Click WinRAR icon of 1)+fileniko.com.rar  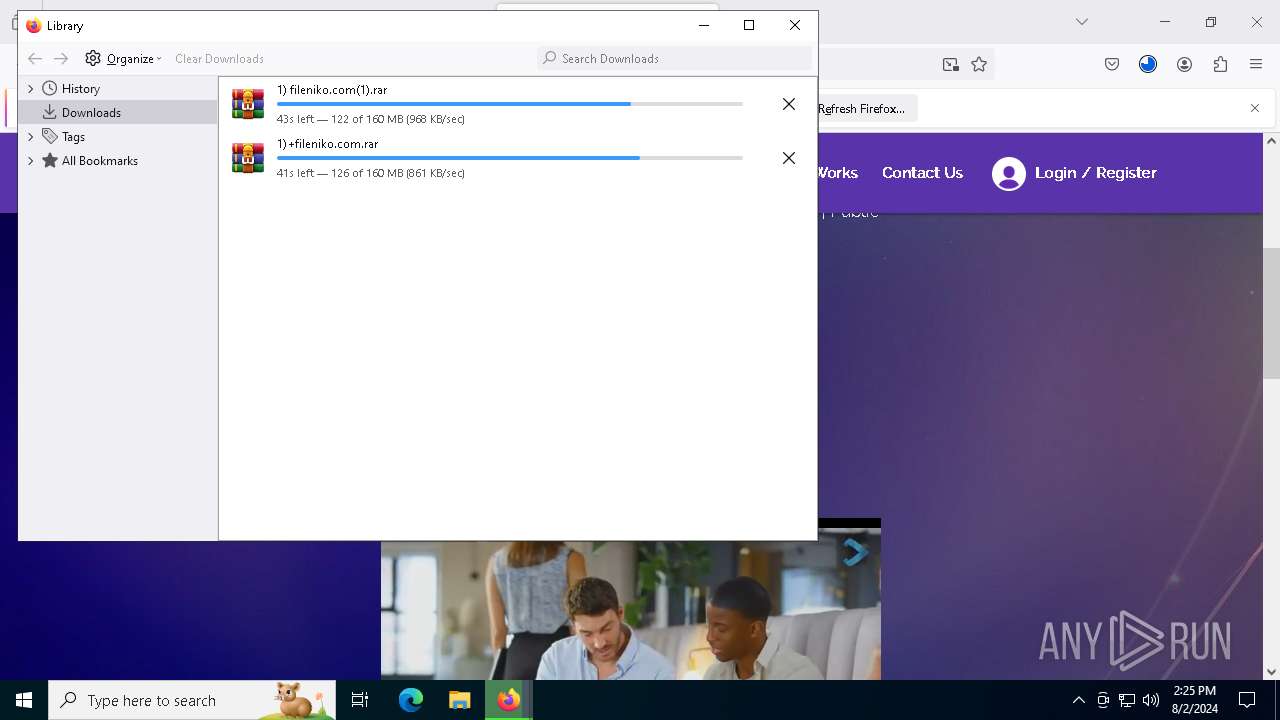tap(248, 158)
